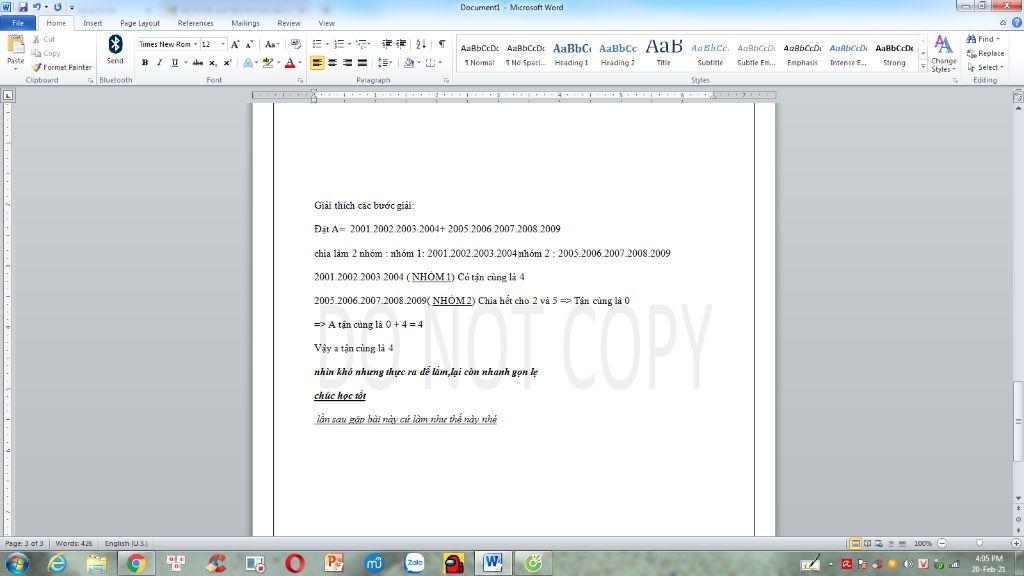Open the Select dropdown in Editing
Screen dimensions: 1024x576
986,67
